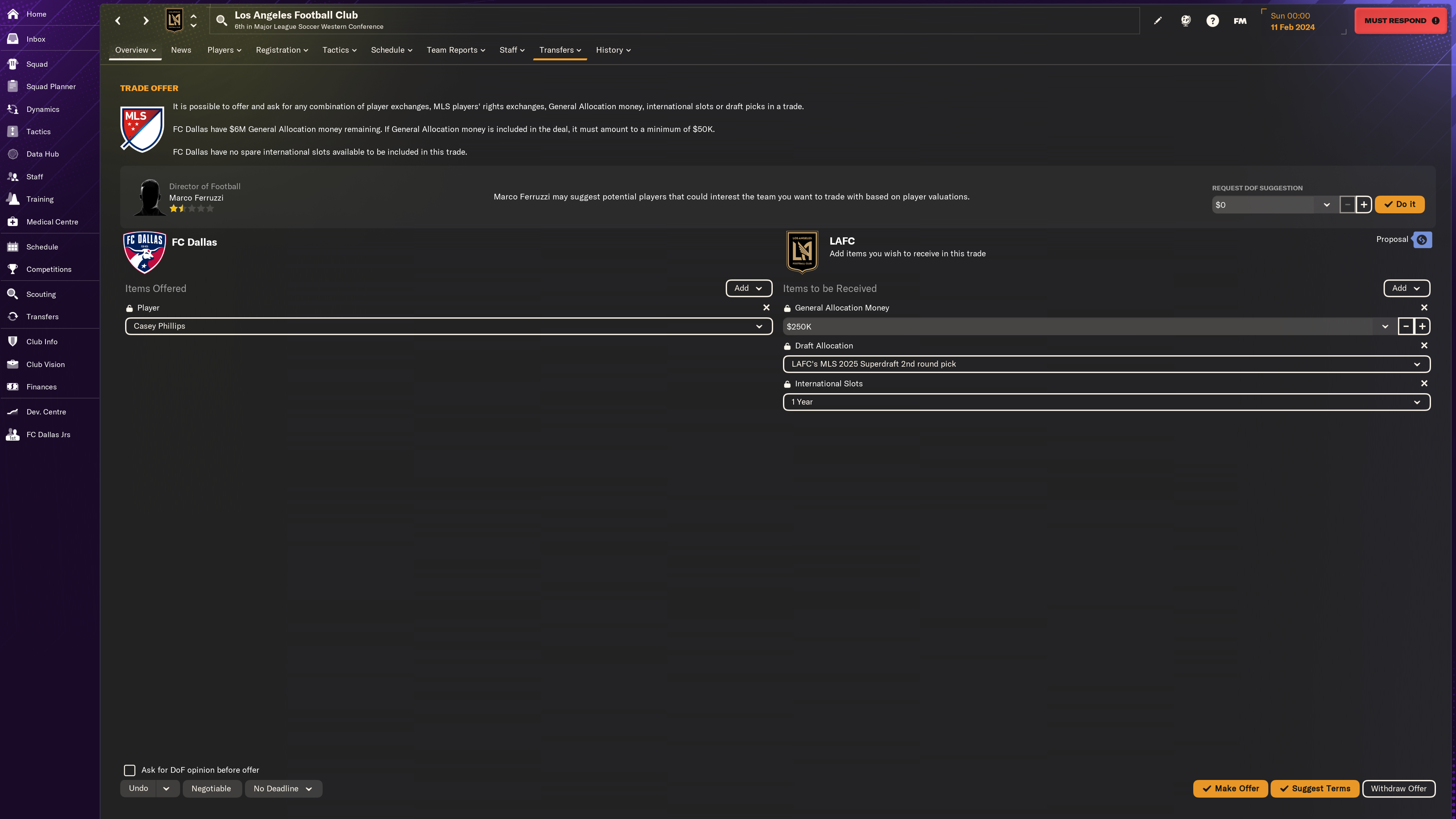Toggle lock on Player item
Screen dimensions: 1456x819
[x=129, y=308]
